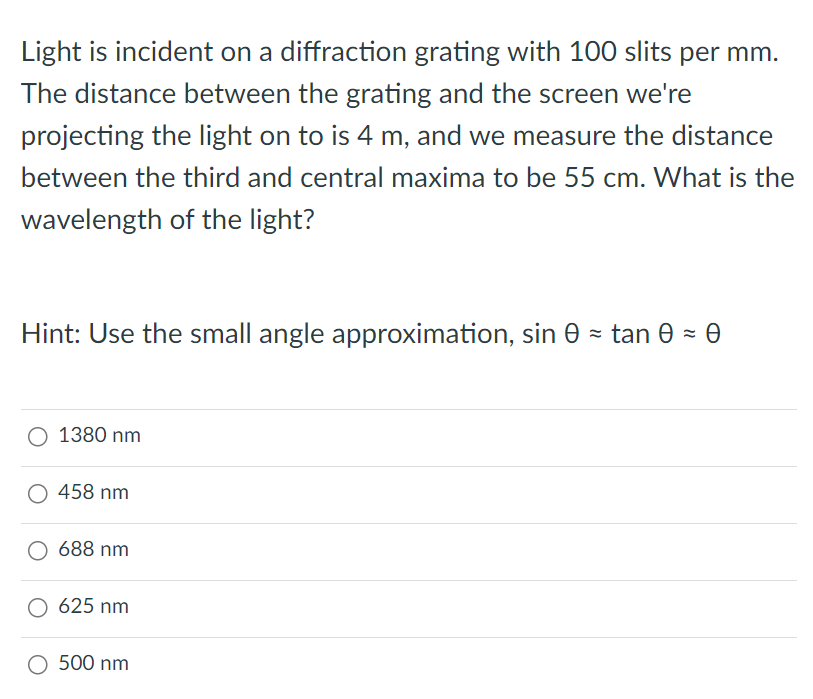Select the 500 nm radio button
813x699 pixels.
tap(37, 664)
